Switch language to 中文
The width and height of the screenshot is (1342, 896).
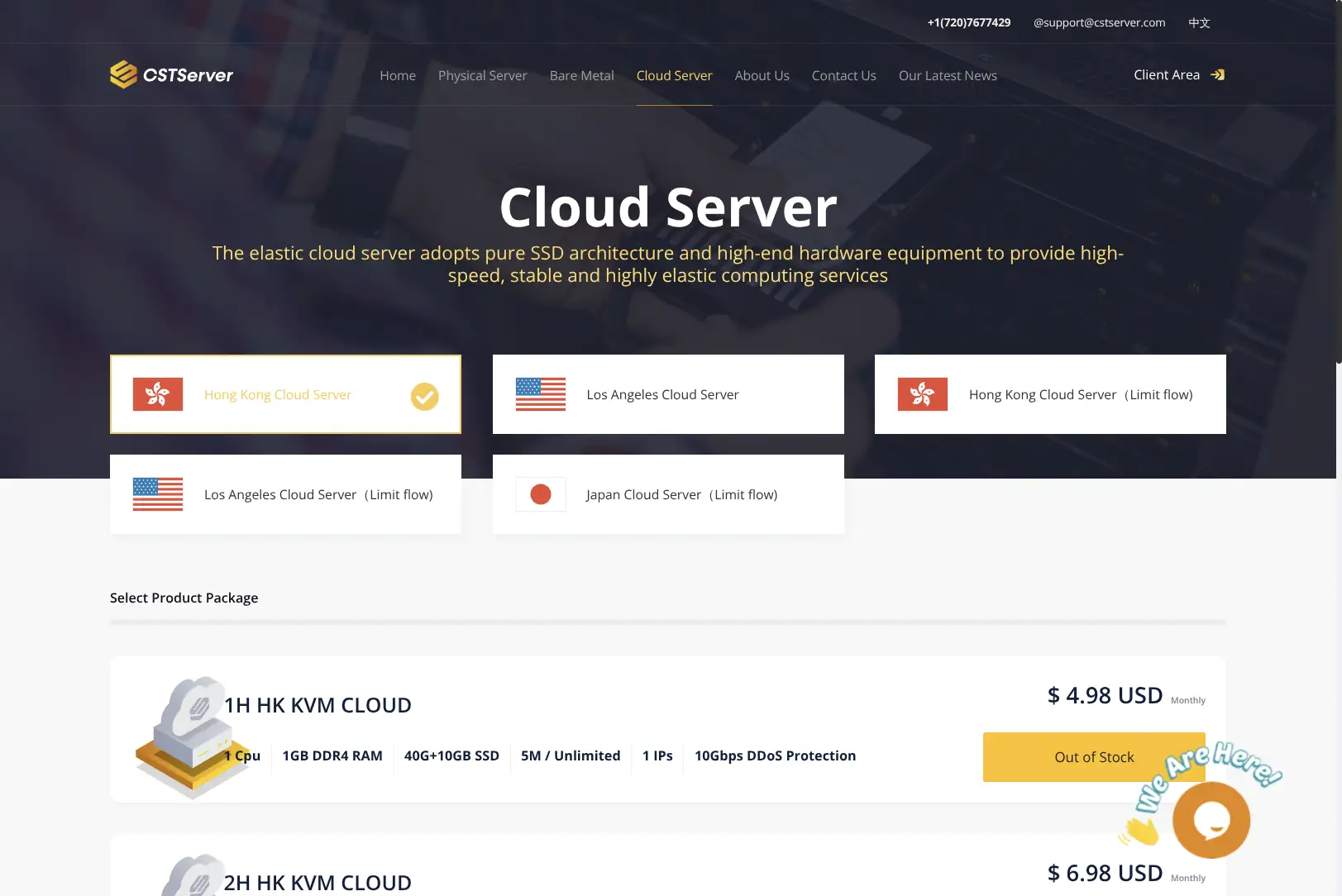[x=1199, y=22]
